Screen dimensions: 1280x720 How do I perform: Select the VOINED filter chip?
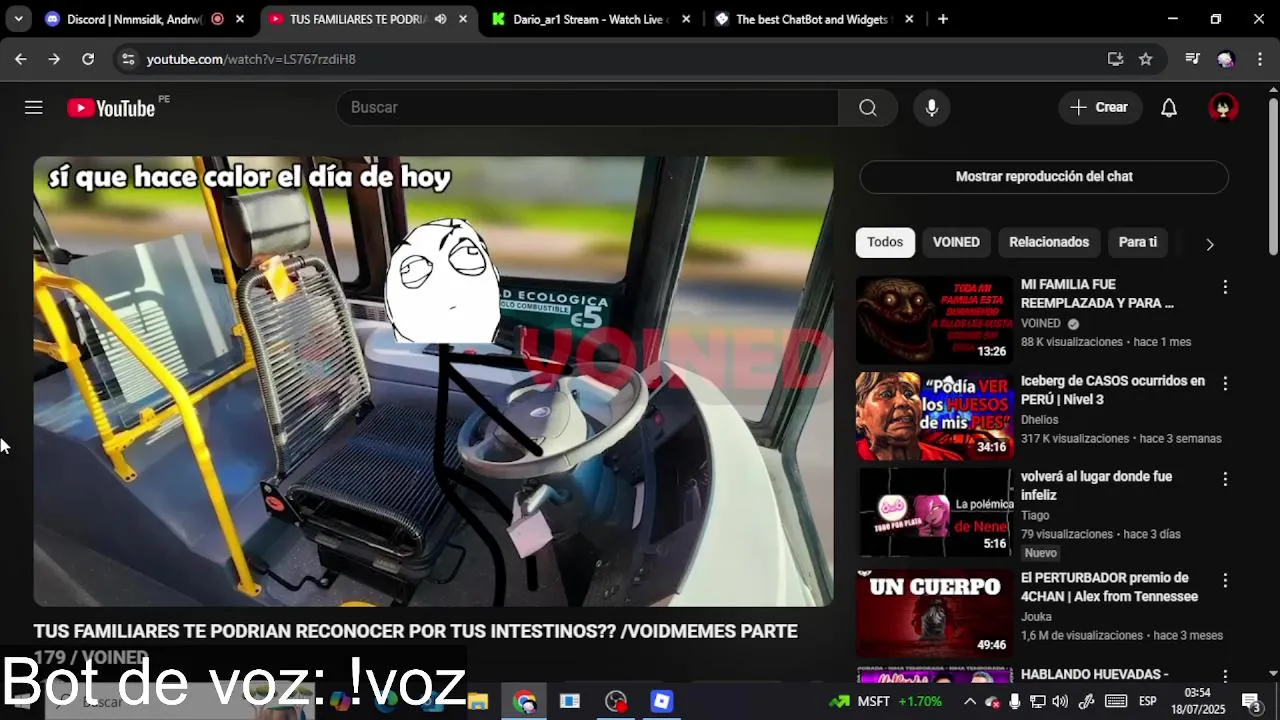click(x=956, y=242)
